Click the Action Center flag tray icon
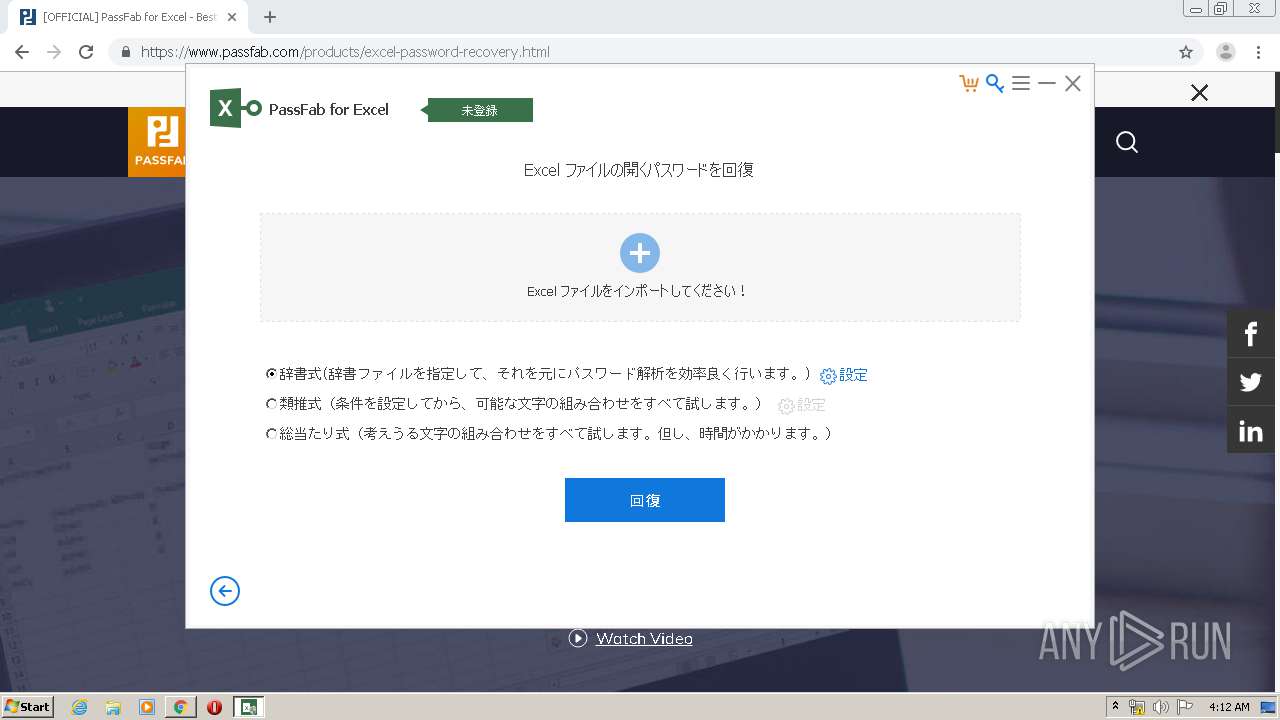Viewport: 1280px width, 720px height. (x=1185, y=707)
